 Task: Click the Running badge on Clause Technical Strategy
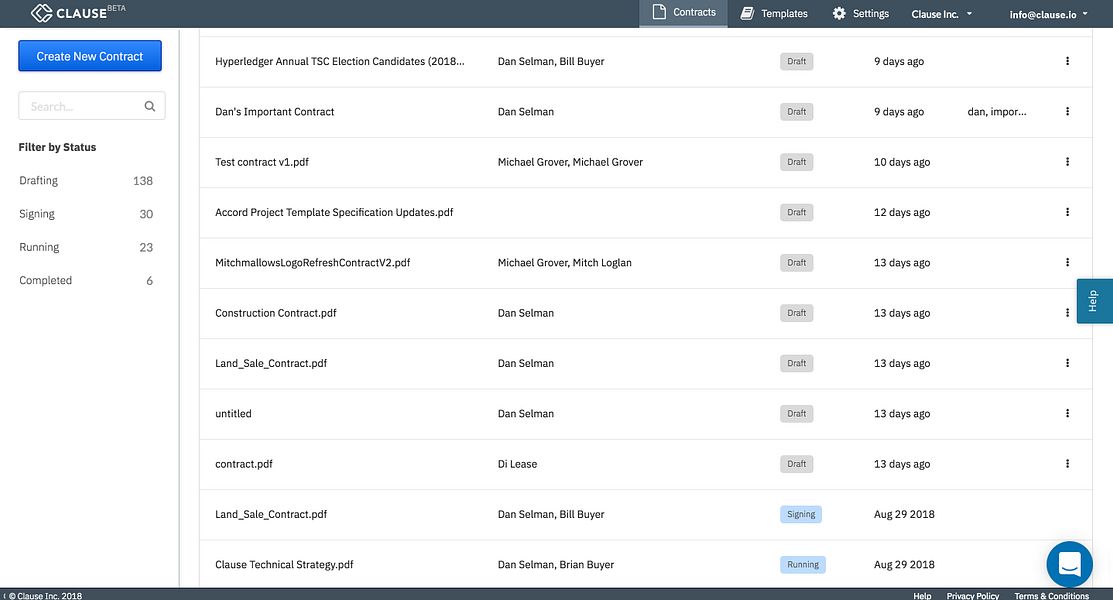pos(803,564)
